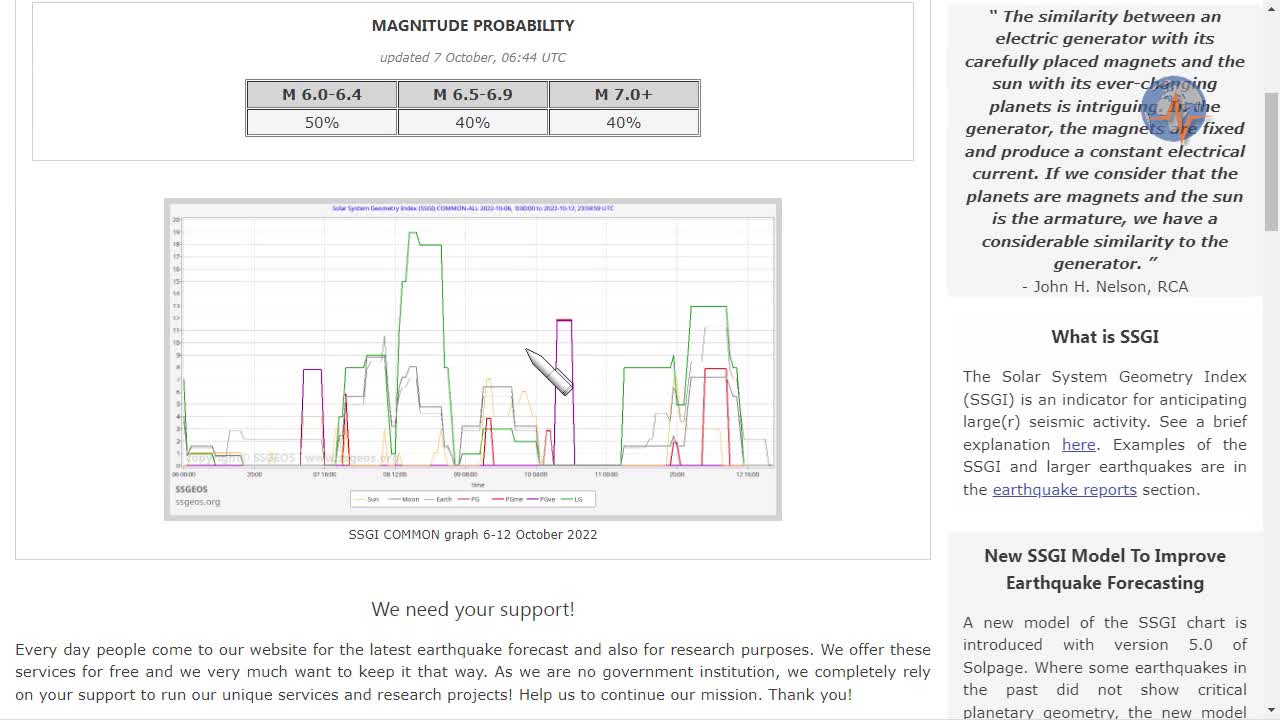Click the page's vertical scrollbar thumb
Viewport: 1280px width, 720px height.
click(x=1271, y=160)
